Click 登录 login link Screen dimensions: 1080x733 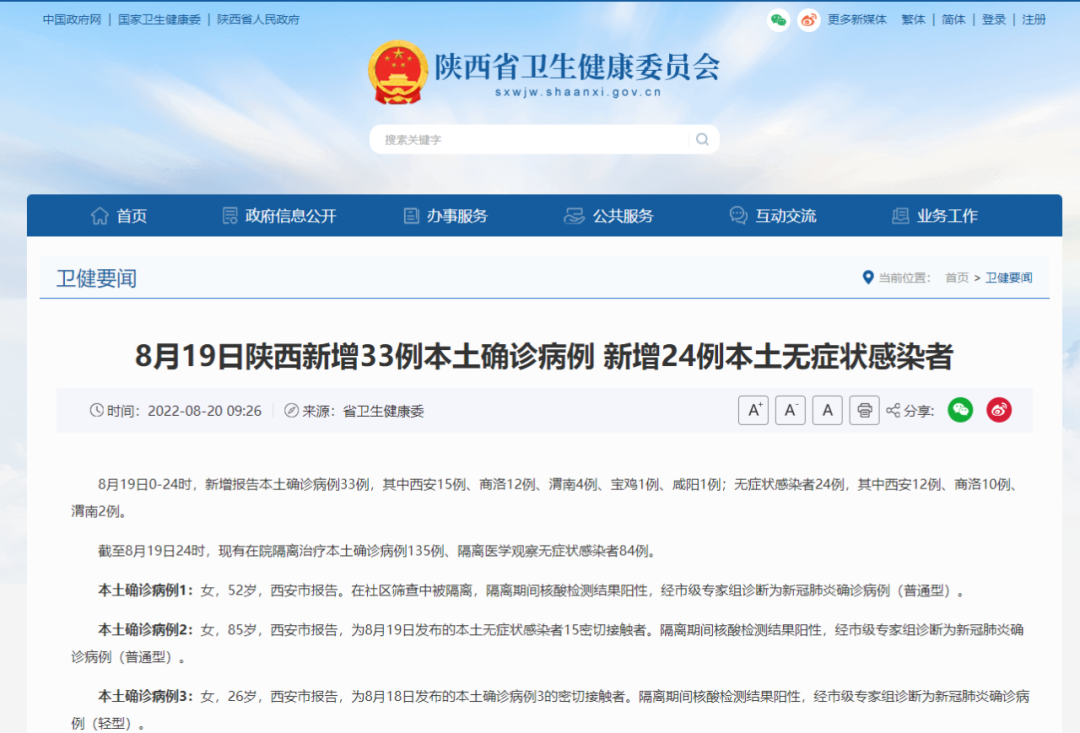tap(994, 19)
